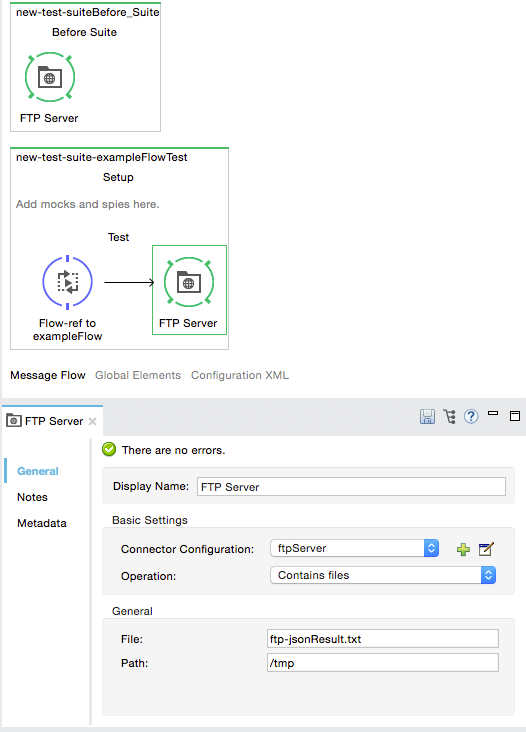Add a new connector configuration with green plus
The width and height of the screenshot is (526, 732).
pos(463,549)
